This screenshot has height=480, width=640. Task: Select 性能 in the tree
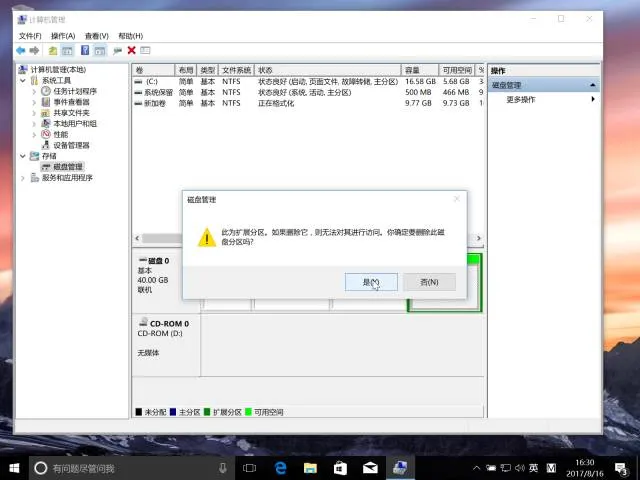61,135
